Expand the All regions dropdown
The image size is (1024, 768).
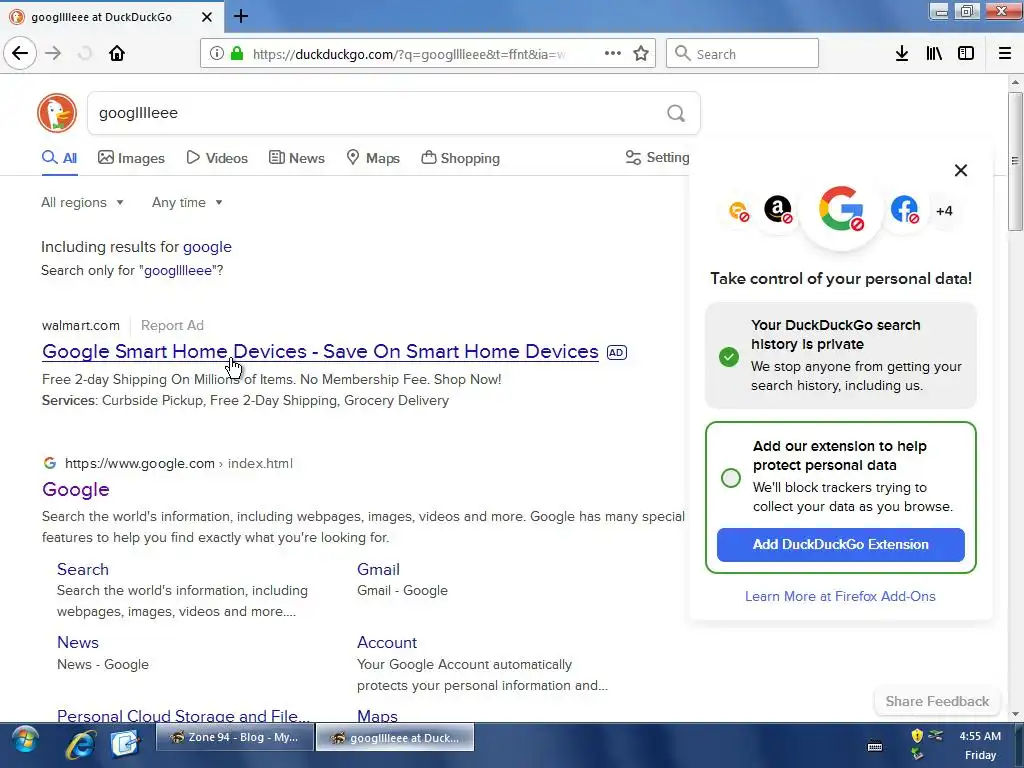point(82,202)
